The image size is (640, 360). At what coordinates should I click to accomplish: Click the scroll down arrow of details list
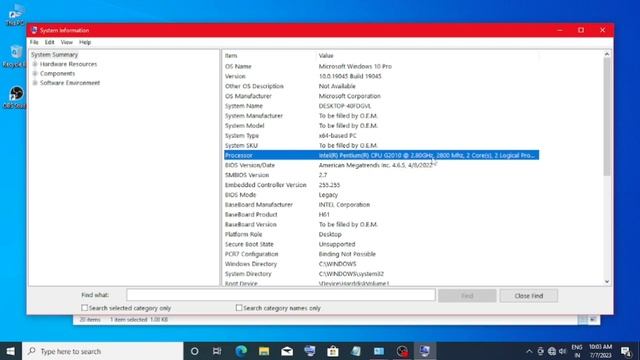tap(607, 282)
